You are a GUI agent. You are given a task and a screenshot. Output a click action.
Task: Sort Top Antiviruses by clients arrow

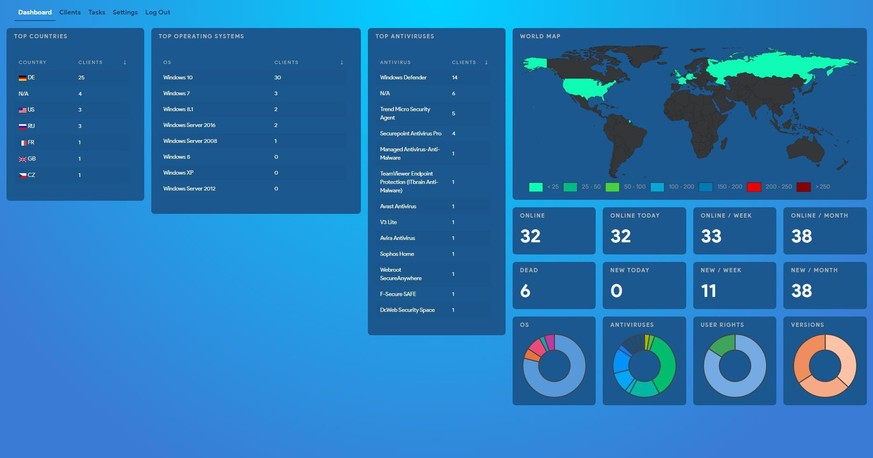click(487, 62)
